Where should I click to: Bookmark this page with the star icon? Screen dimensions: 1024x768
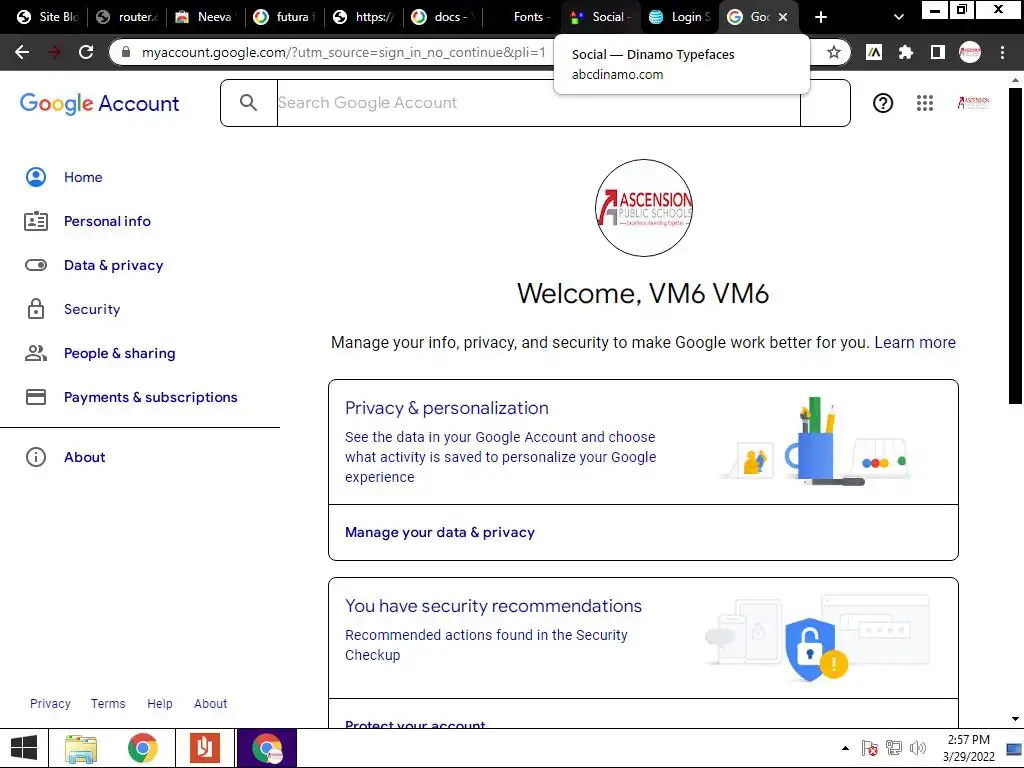pyautogui.click(x=833, y=52)
